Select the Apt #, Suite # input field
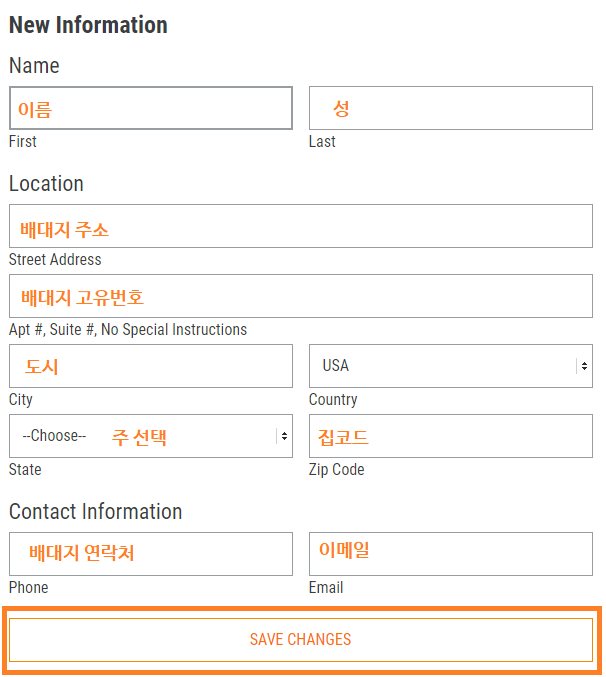Image resolution: width=606 pixels, height=677 pixels. (301, 296)
